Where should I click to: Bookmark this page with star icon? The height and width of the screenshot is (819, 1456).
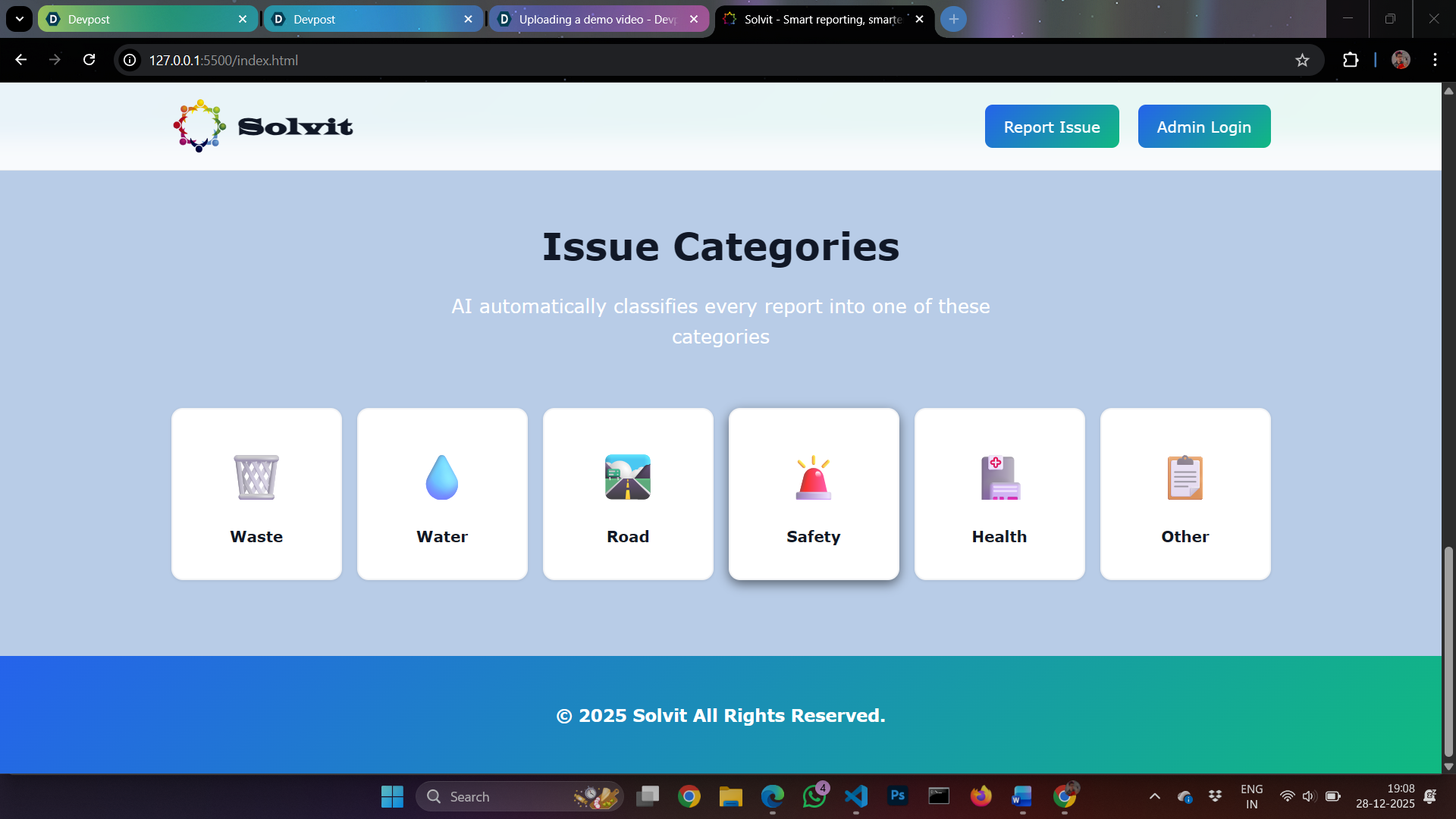point(1302,60)
